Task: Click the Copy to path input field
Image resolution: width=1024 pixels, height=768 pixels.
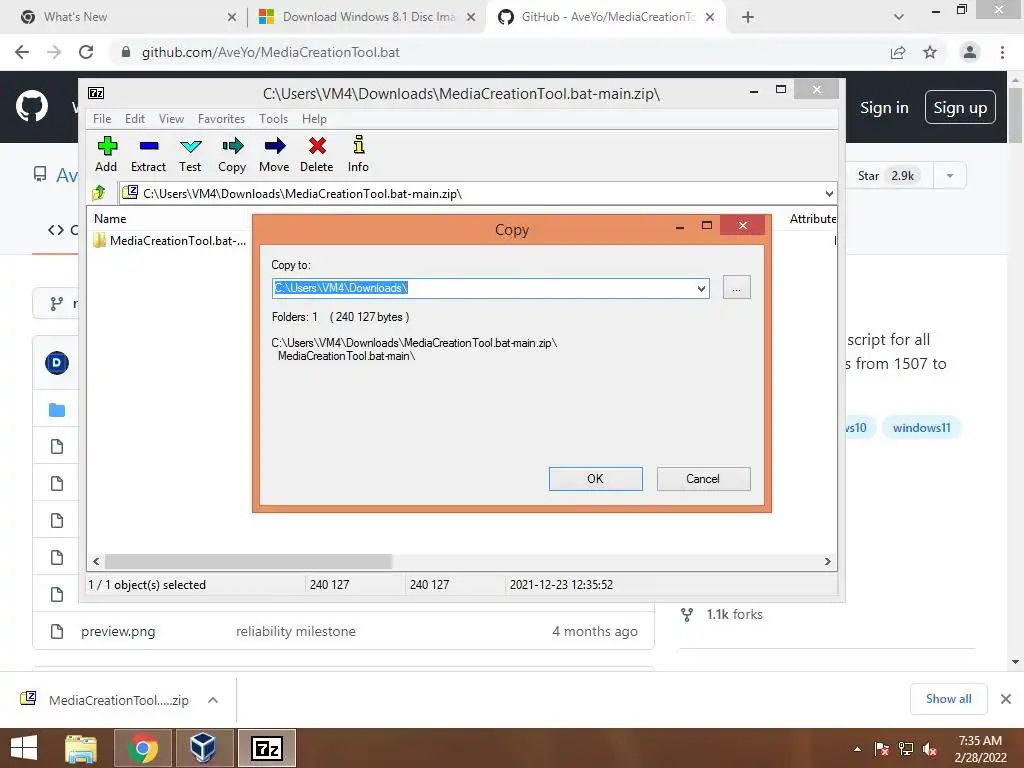Action: coord(483,288)
